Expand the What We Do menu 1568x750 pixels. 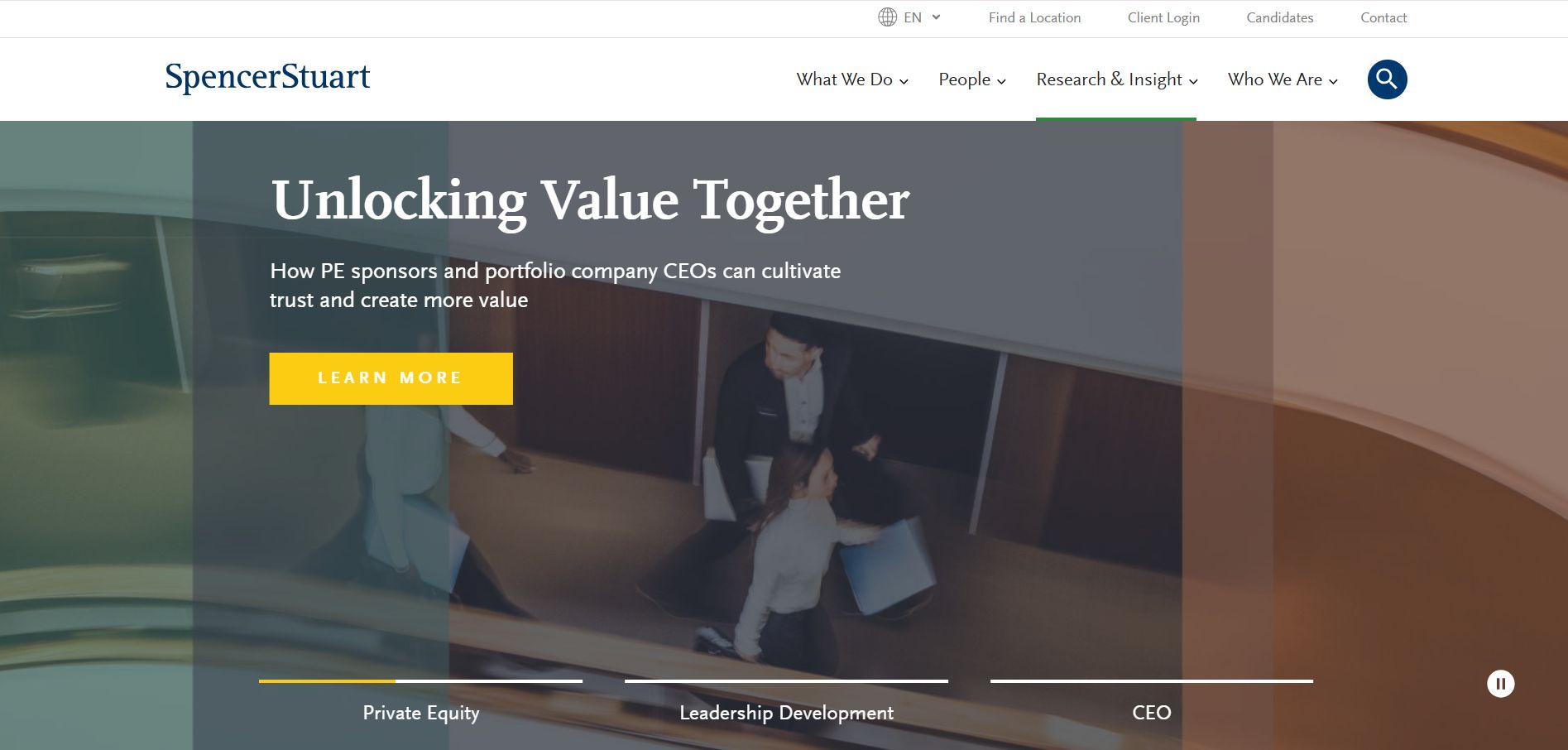pos(852,79)
